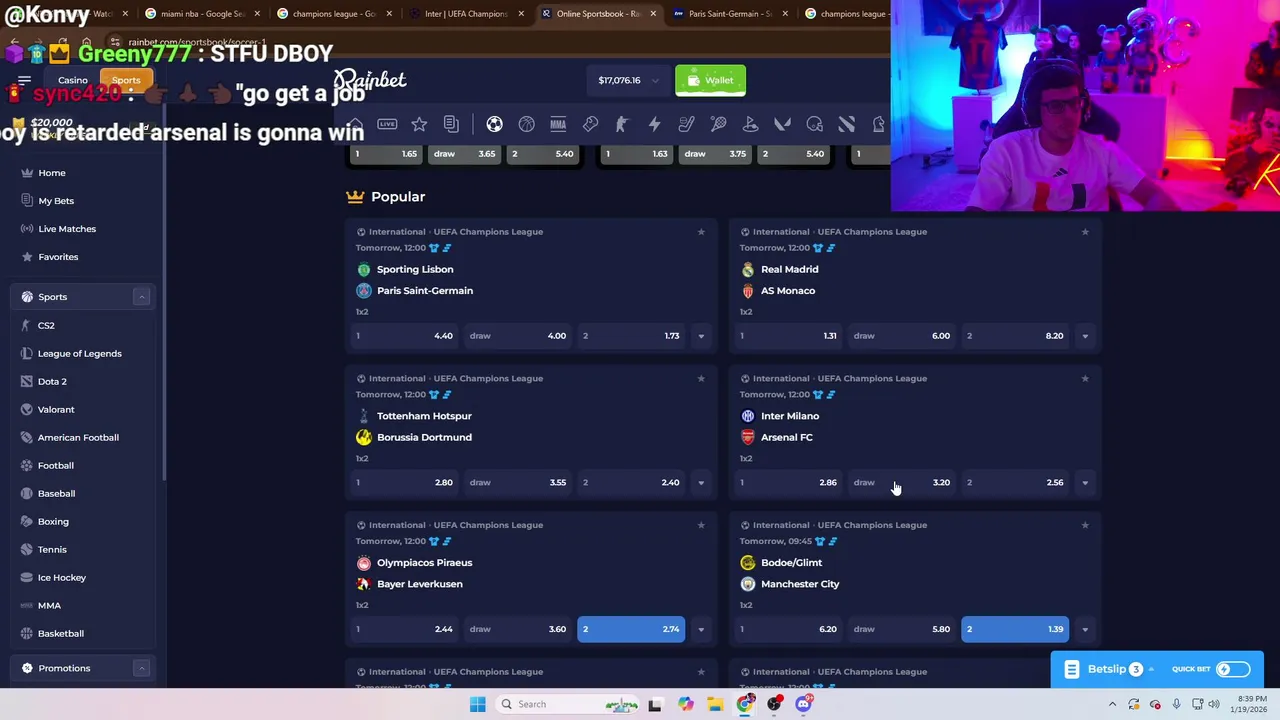
Task: Expand more markets for Bodoe/Glimt match
Action: pyautogui.click(x=1085, y=630)
